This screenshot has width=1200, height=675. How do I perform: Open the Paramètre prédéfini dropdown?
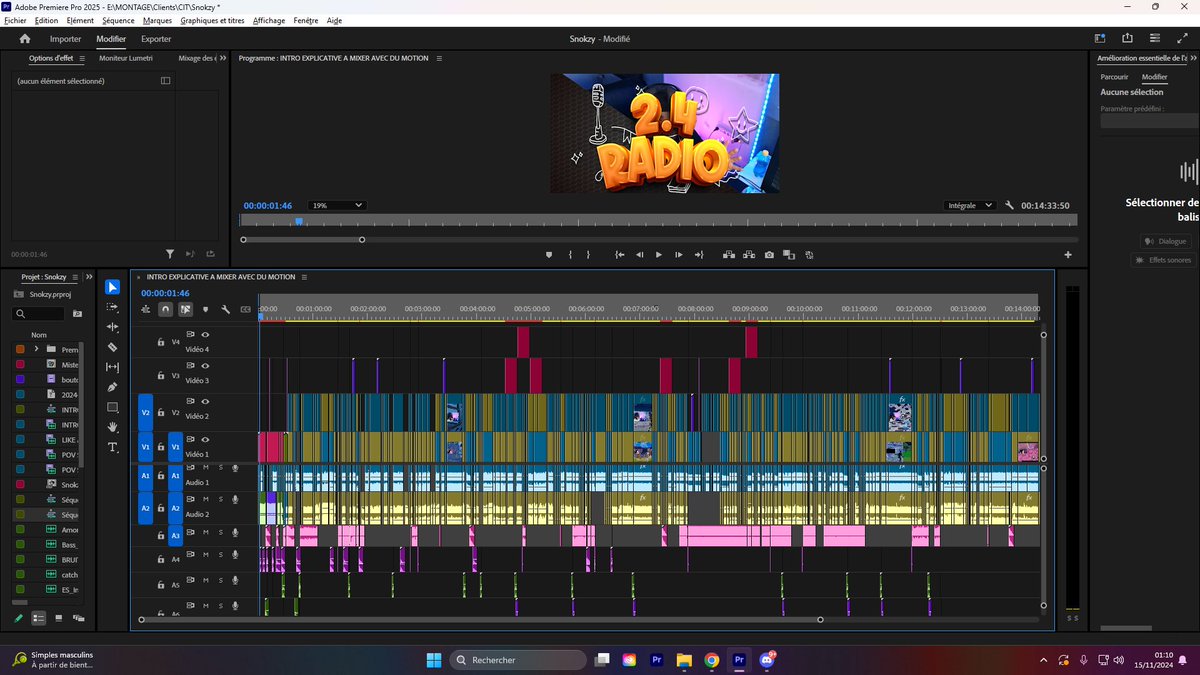pyautogui.click(x=1150, y=121)
